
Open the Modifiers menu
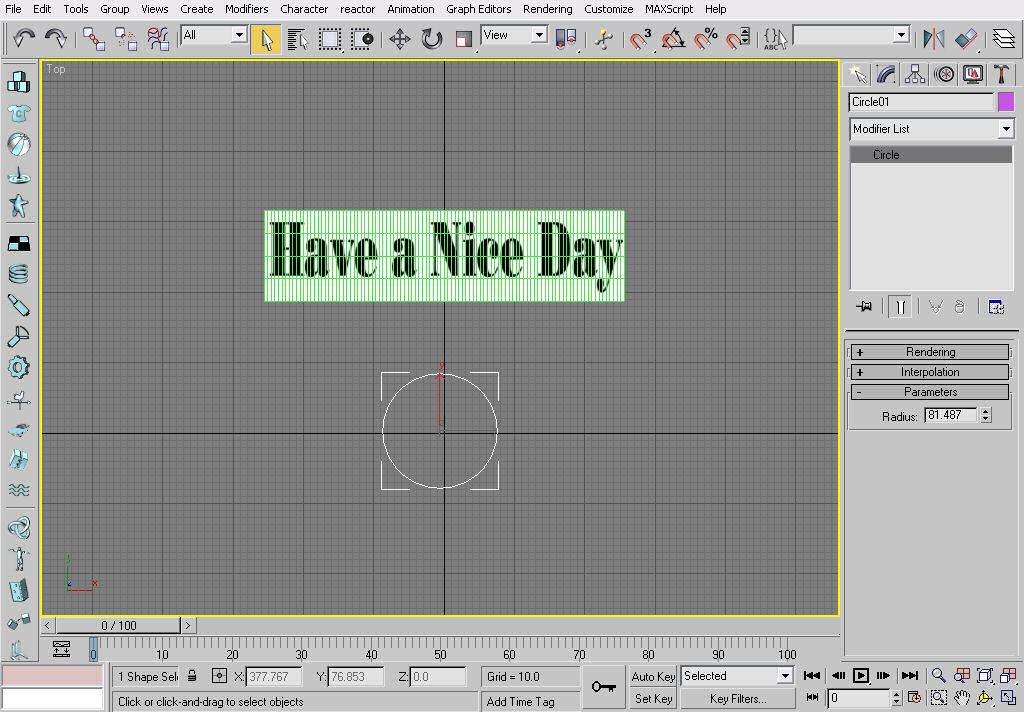pyautogui.click(x=246, y=9)
